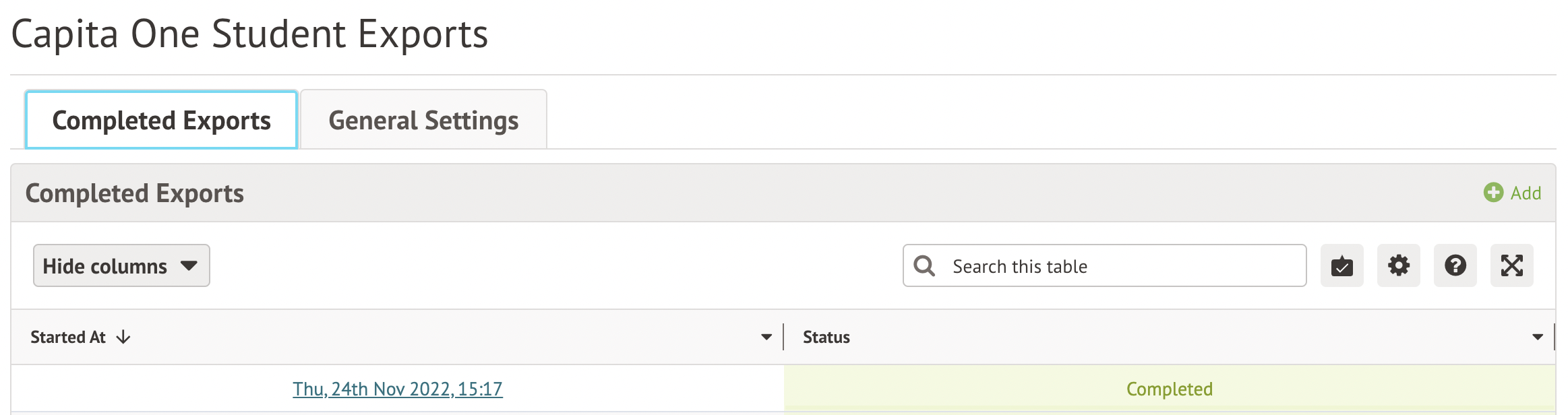Click the magnifying glass search icon
Viewport: 1568px width, 415px height.
[x=924, y=266]
